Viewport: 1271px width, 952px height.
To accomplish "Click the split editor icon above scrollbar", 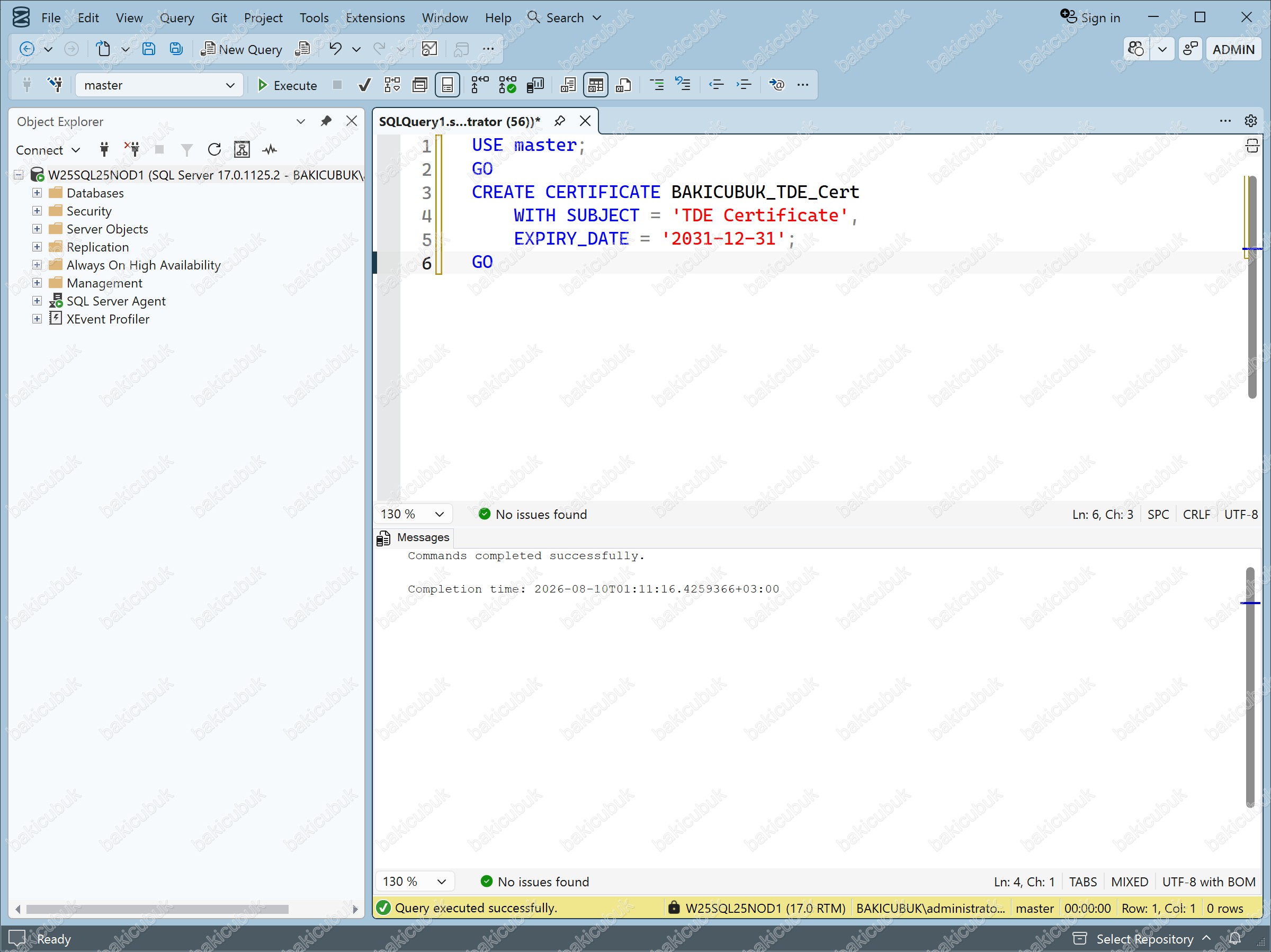I will click(1251, 146).
